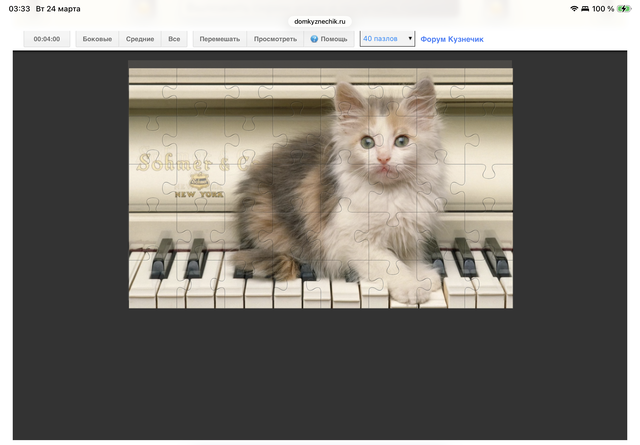
Task: Tap the Wi-Fi status icon
Action: click(x=575, y=8)
